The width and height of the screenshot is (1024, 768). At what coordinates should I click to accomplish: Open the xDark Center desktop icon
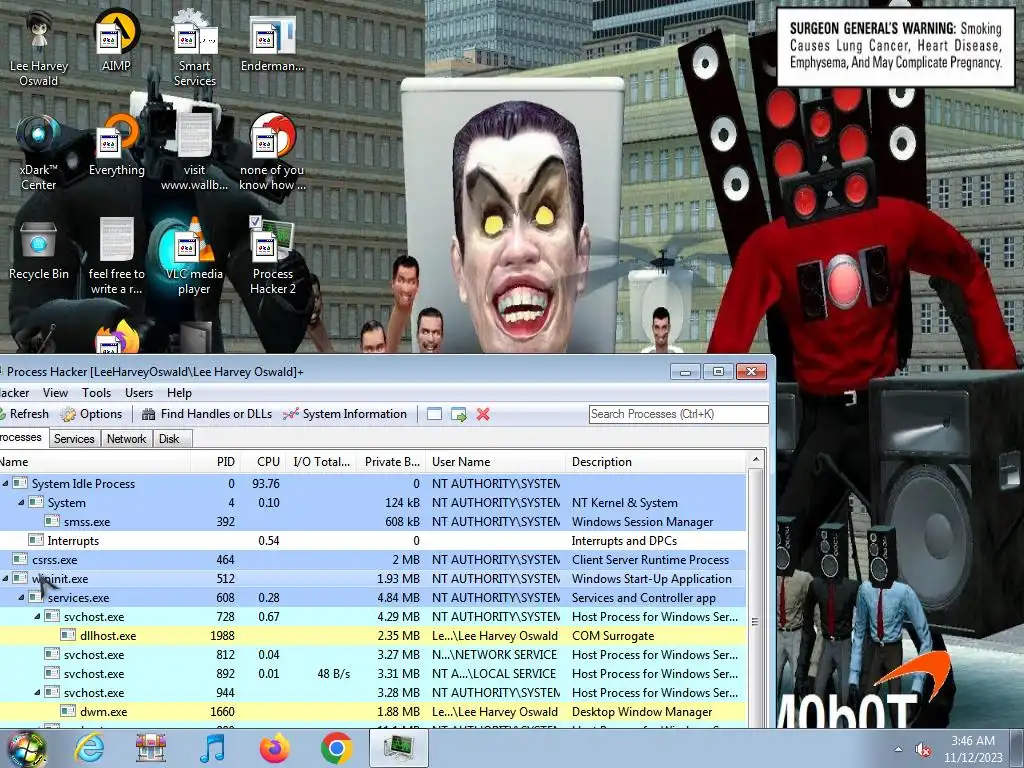pos(39,153)
